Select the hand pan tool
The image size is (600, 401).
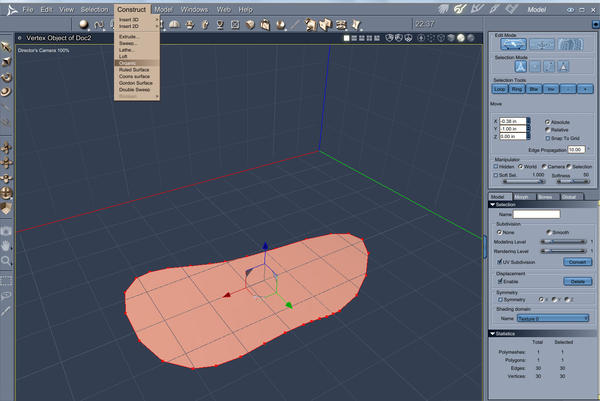(x=6, y=246)
